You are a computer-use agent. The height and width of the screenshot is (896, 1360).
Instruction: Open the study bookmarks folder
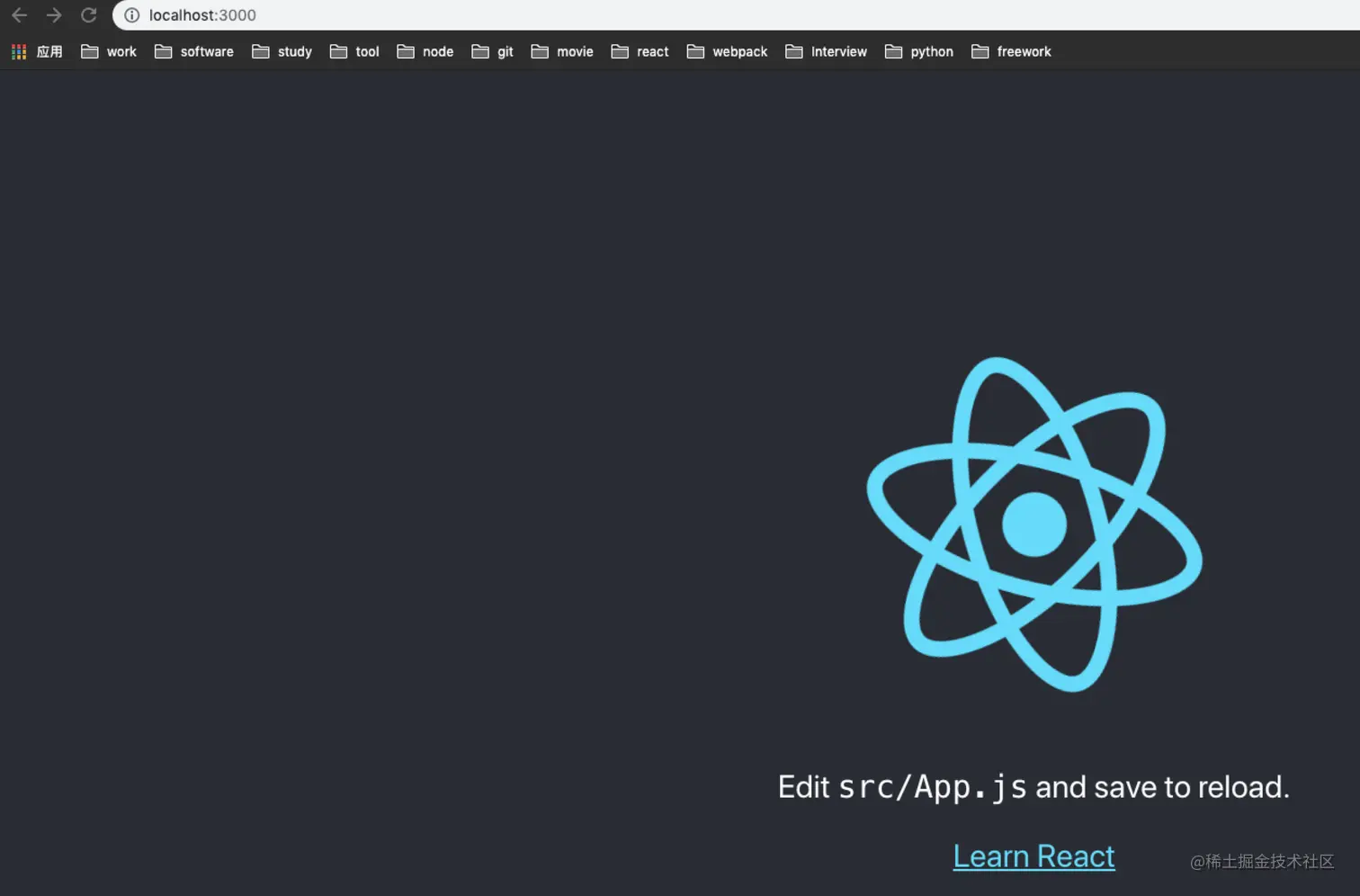(282, 52)
